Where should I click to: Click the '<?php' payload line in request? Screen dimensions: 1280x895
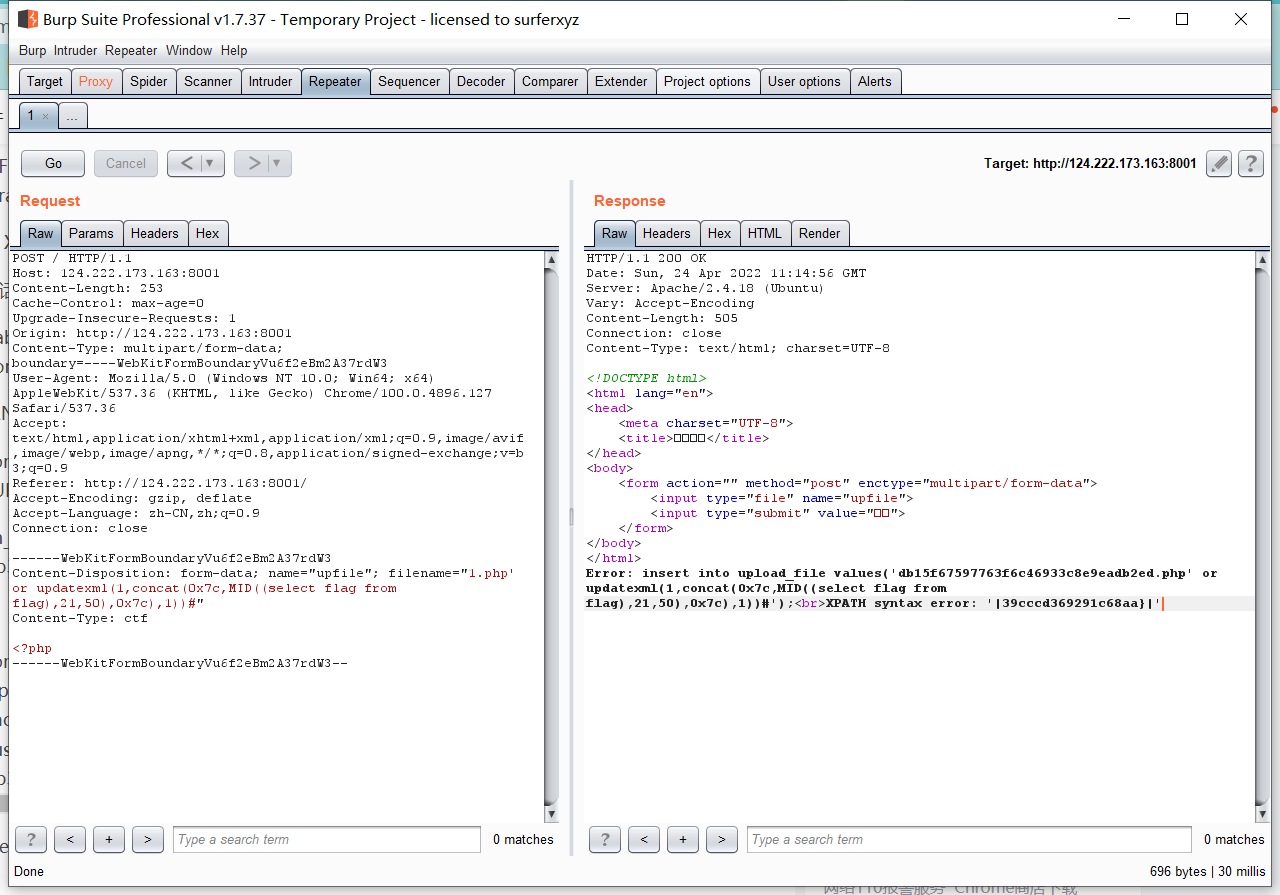pos(32,648)
